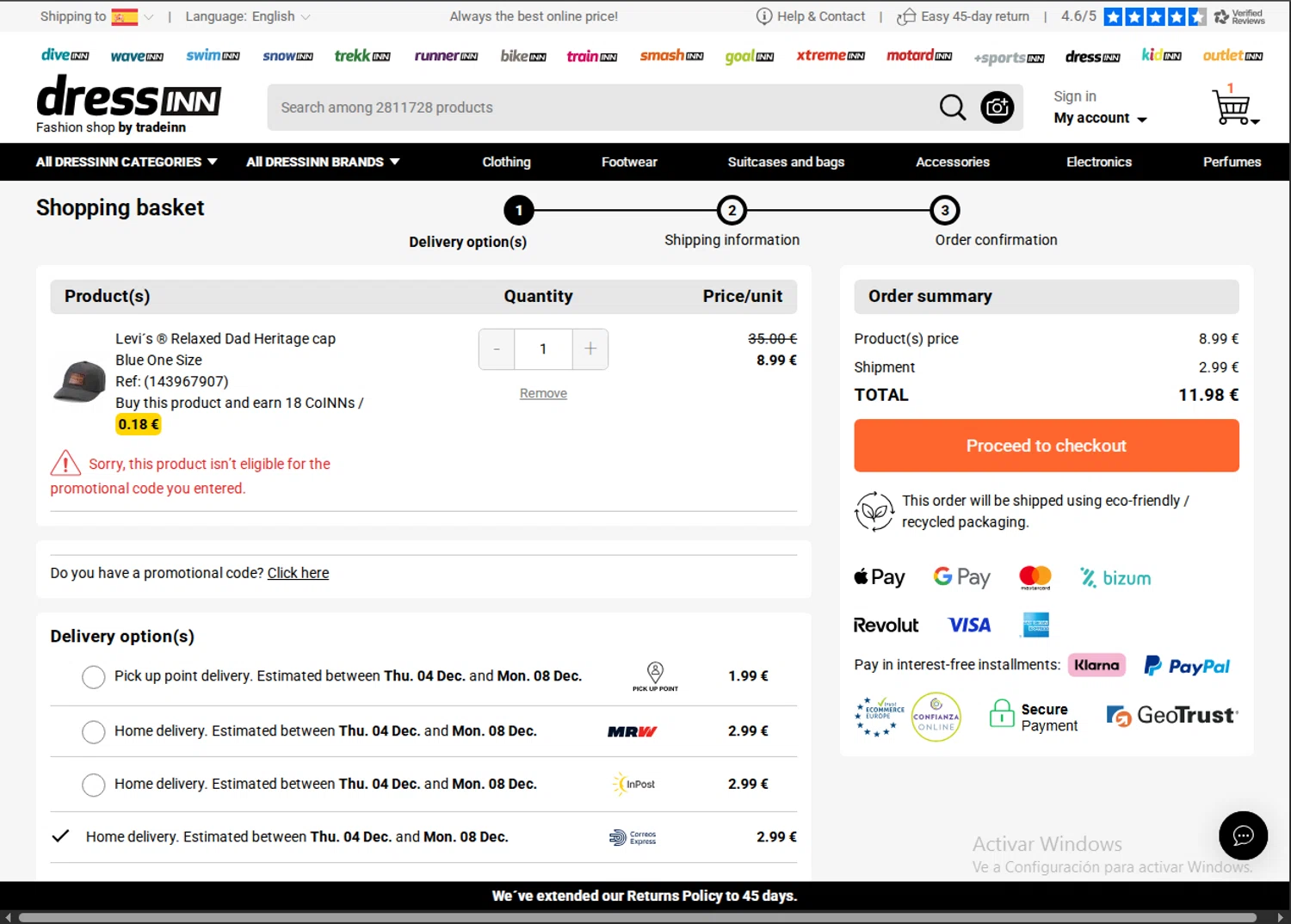Screen dimensions: 1291x924
Task: Open Footwear menu
Action: point(629,162)
